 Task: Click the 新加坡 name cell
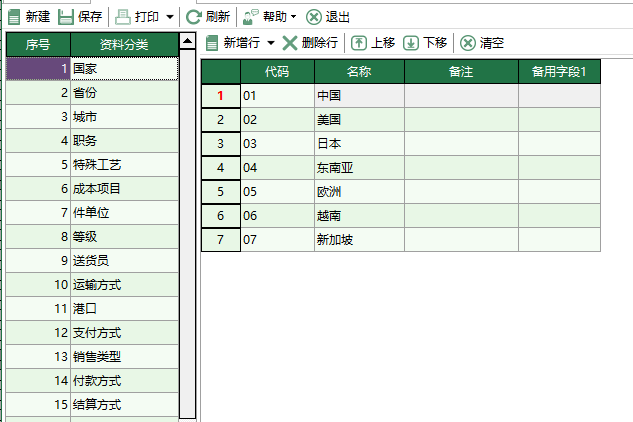[359, 239]
